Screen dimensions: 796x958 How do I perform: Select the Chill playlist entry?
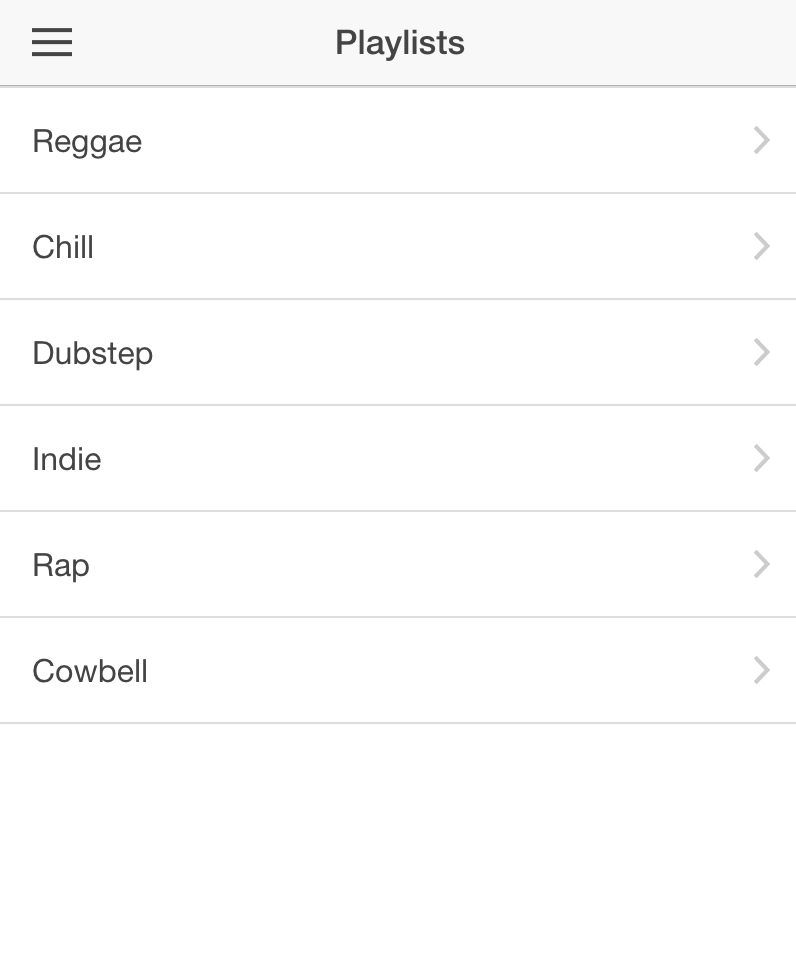398,247
